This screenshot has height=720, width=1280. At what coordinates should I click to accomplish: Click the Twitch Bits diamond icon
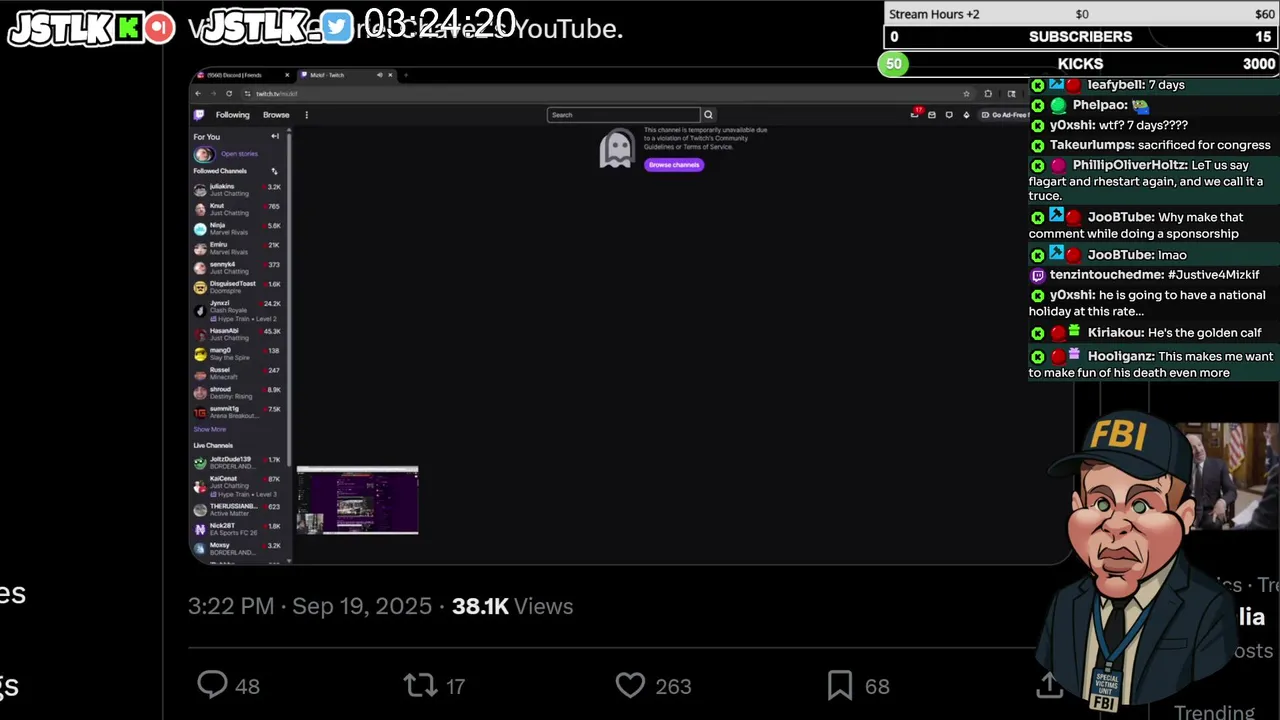tap(966, 115)
